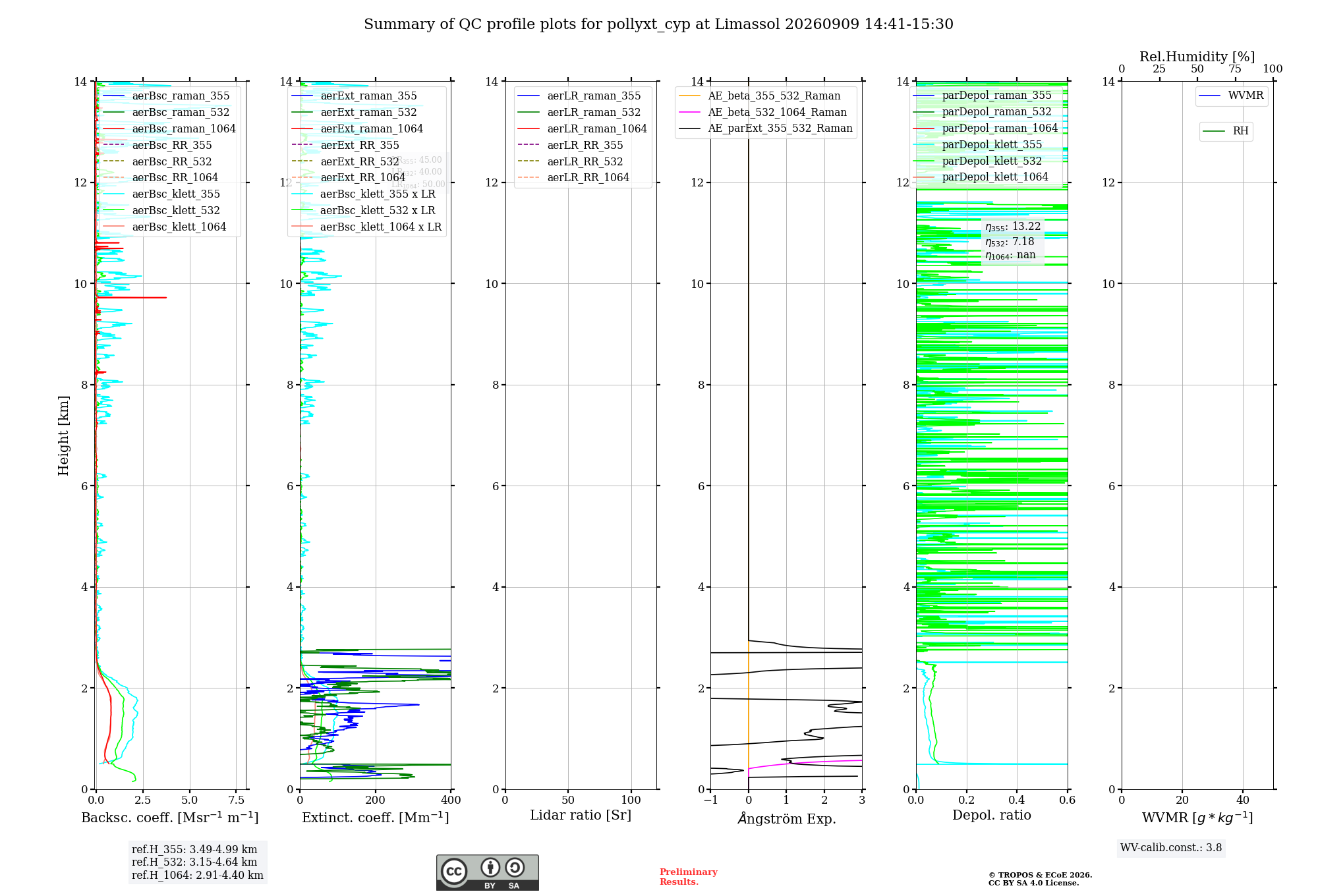Viewport: 1318px width, 896px height.
Task: Click the Creative Commons BY-SA license badge
Action: 487,872
